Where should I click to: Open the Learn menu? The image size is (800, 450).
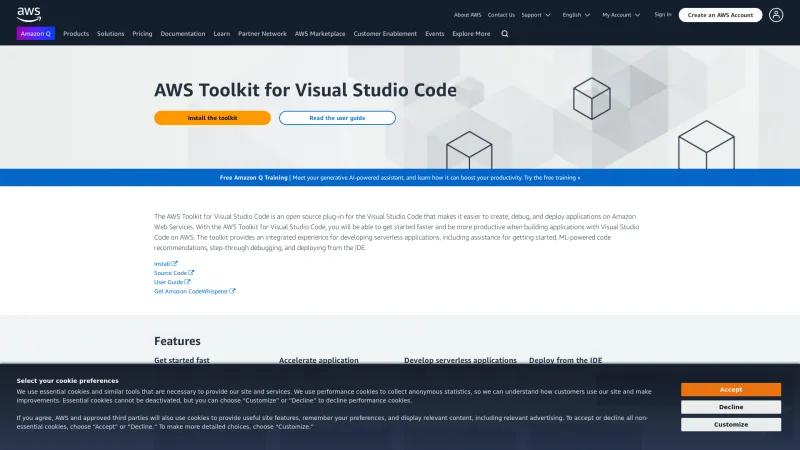tap(221, 34)
